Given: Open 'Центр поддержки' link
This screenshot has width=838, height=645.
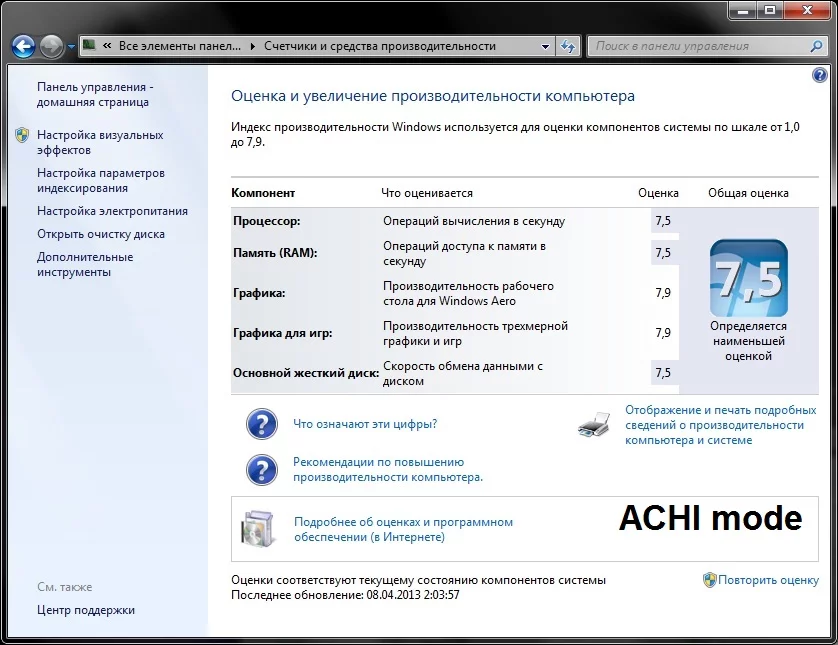Looking at the screenshot, I should click(86, 610).
